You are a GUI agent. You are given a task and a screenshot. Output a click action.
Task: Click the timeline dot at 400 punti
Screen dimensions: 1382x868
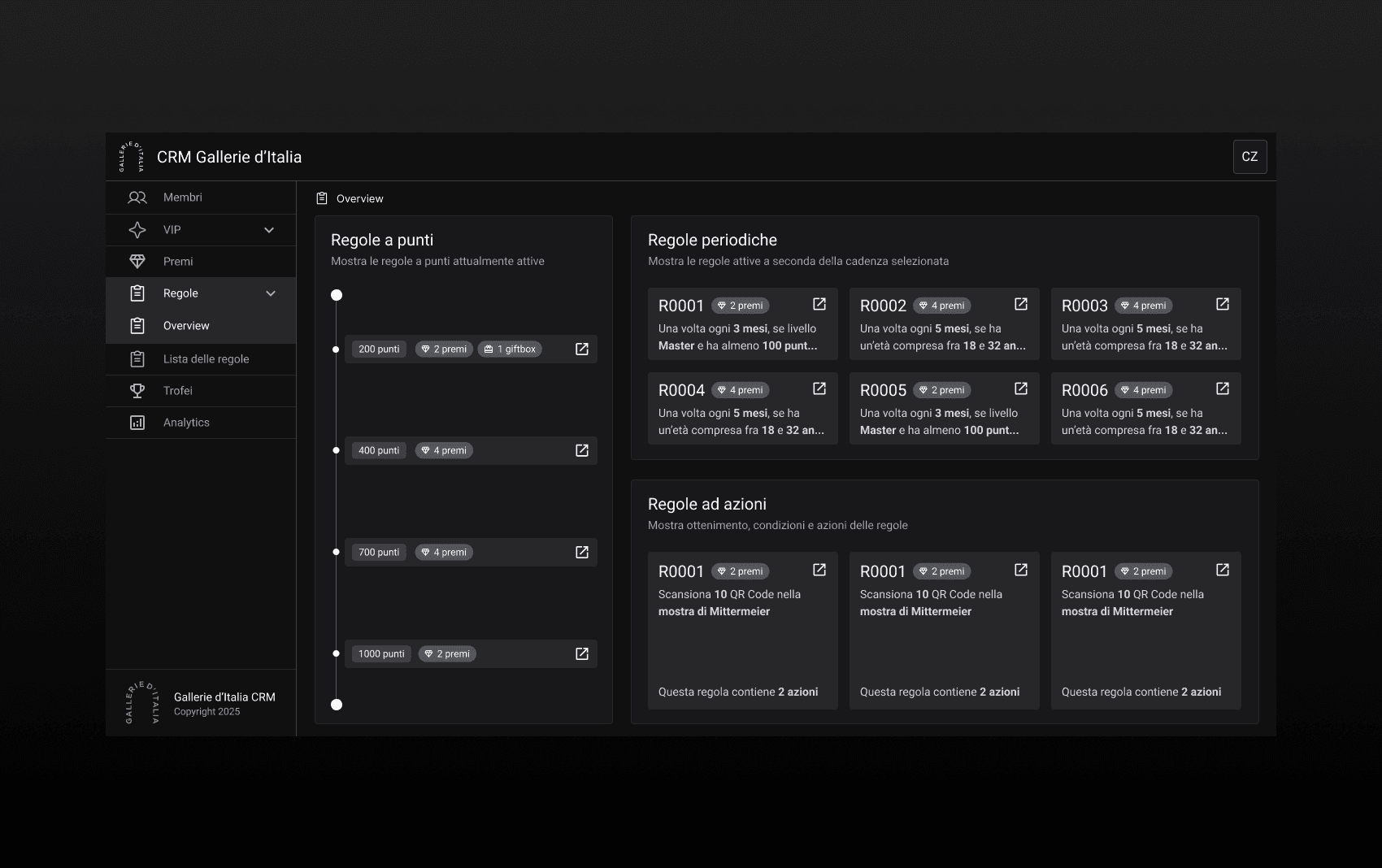click(337, 450)
